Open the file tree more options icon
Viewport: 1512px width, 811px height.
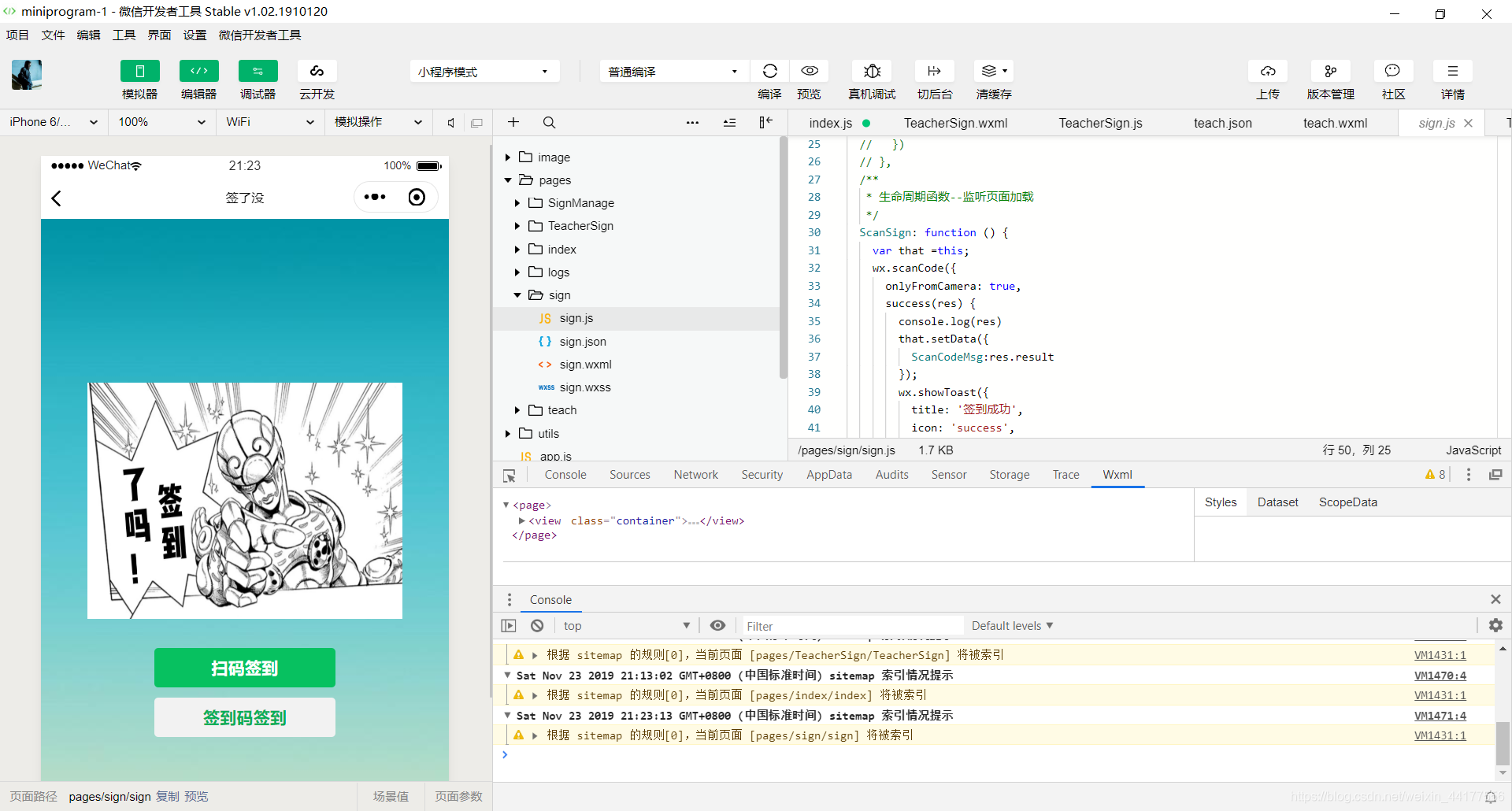click(x=692, y=122)
